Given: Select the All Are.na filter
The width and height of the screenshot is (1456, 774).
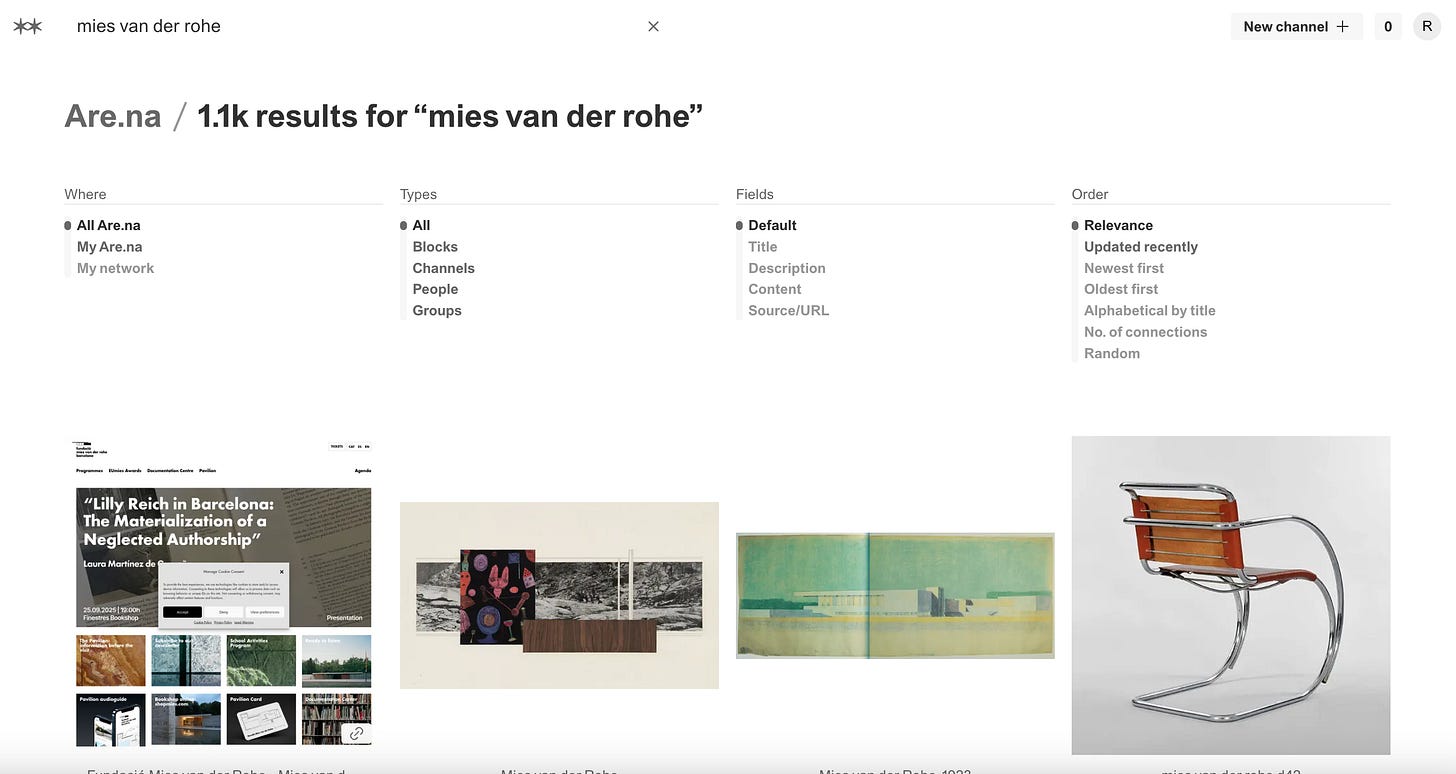Looking at the screenshot, I should point(109,225).
